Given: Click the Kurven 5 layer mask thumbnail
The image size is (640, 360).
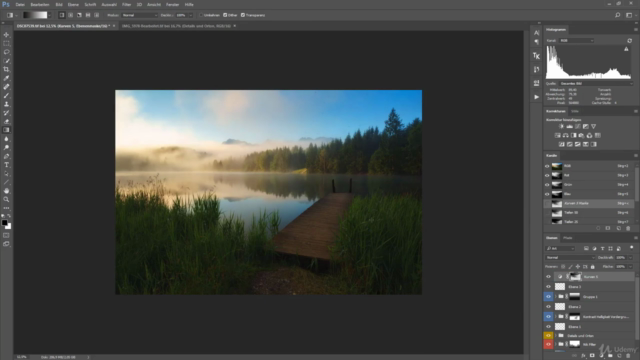Looking at the screenshot, I should [575, 277].
